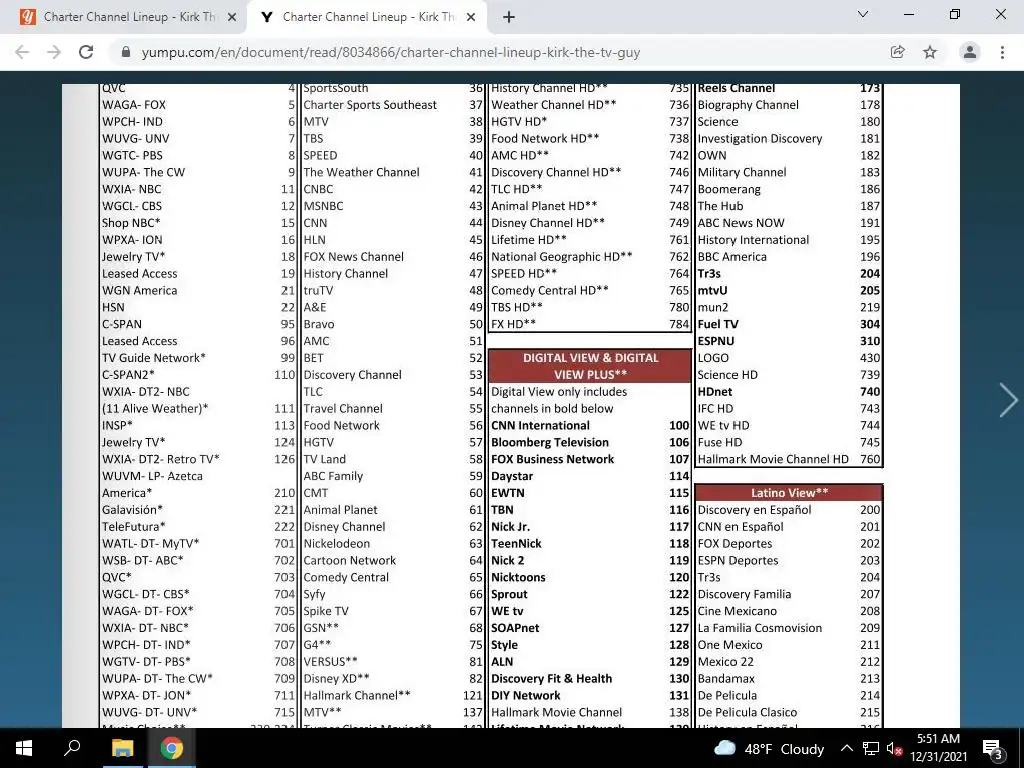Click the ESPN Deportes entry
The height and width of the screenshot is (768, 1024).
point(738,560)
